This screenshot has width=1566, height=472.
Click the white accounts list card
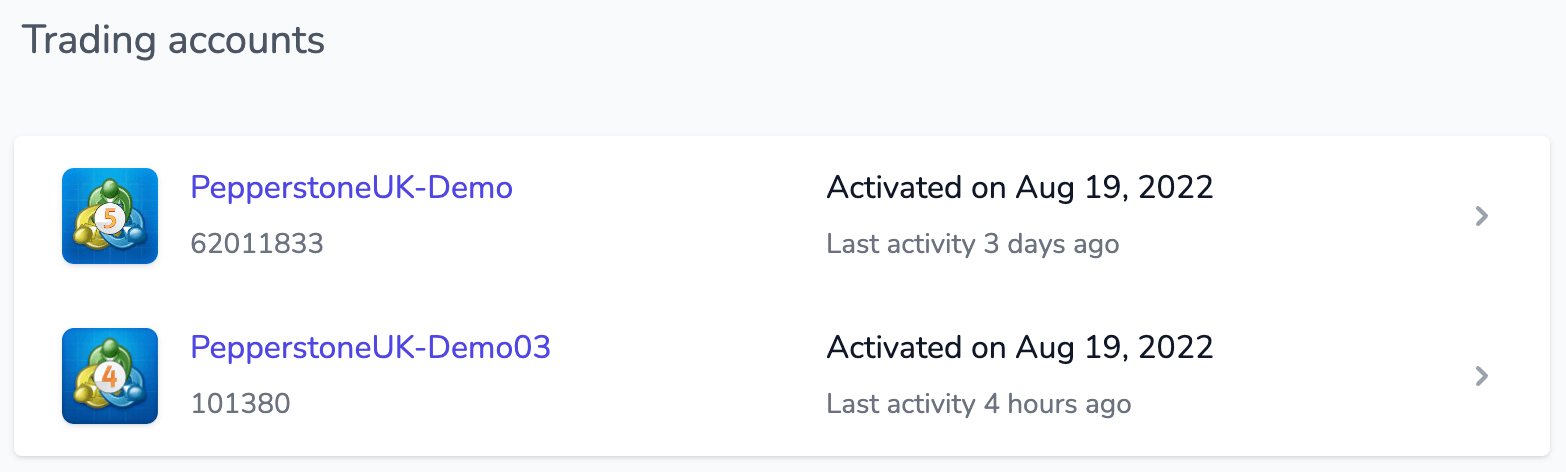tap(782, 296)
